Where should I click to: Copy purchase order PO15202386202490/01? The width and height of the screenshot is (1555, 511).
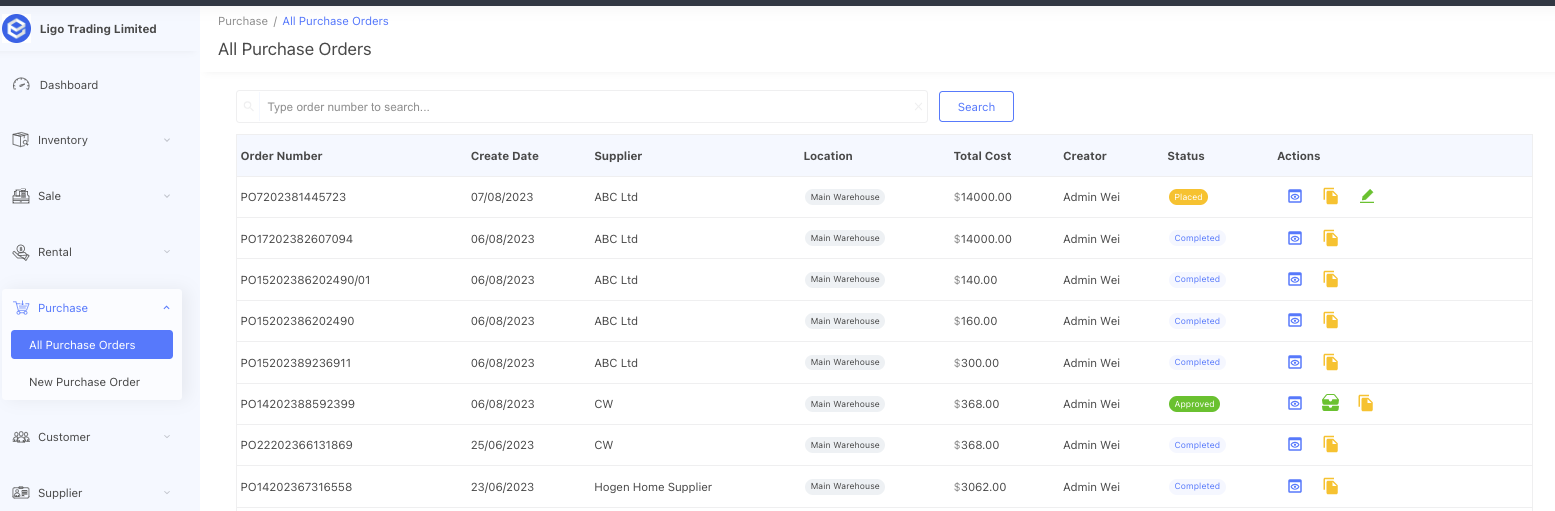(1330, 279)
